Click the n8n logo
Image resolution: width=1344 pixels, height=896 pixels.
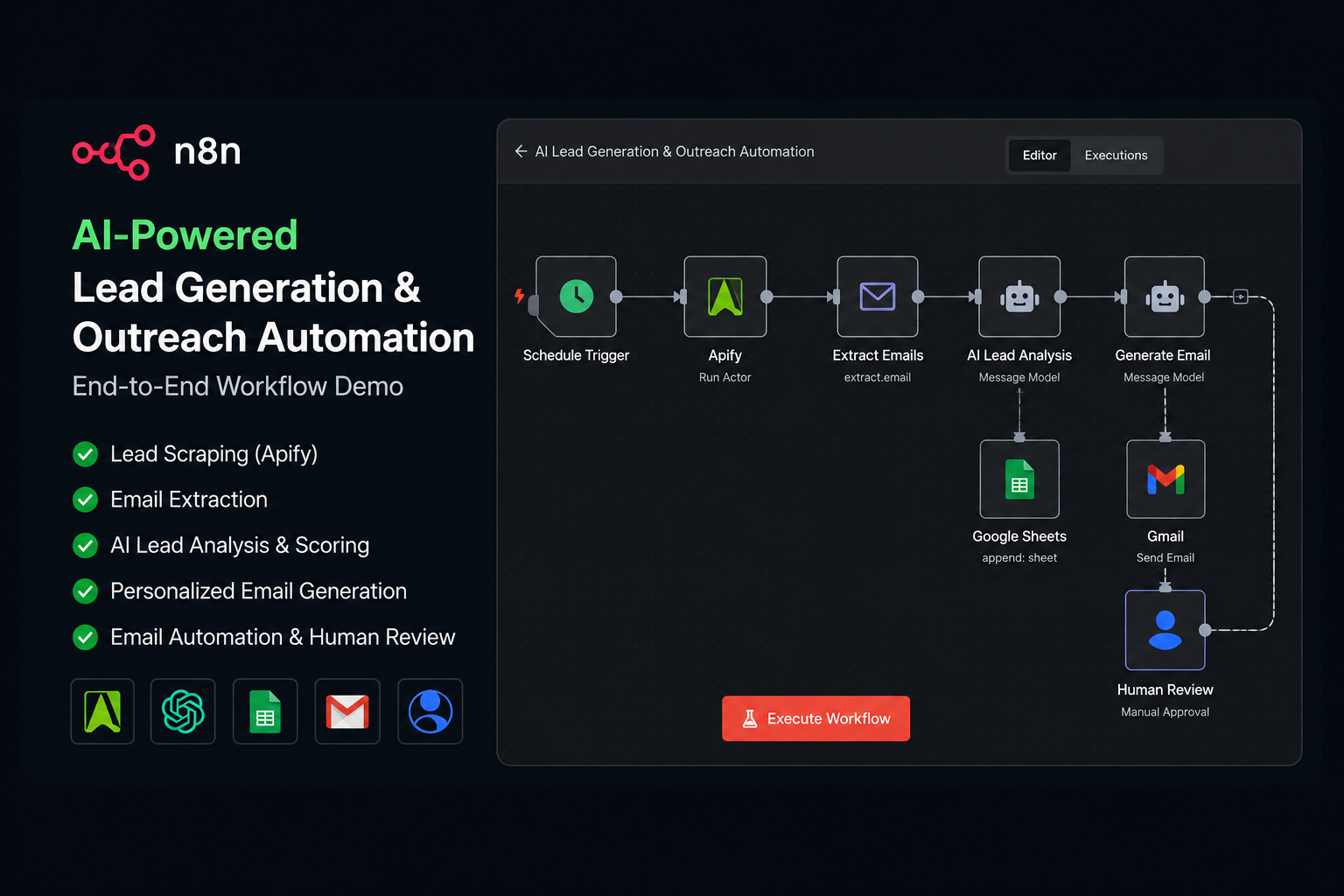(x=157, y=151)
